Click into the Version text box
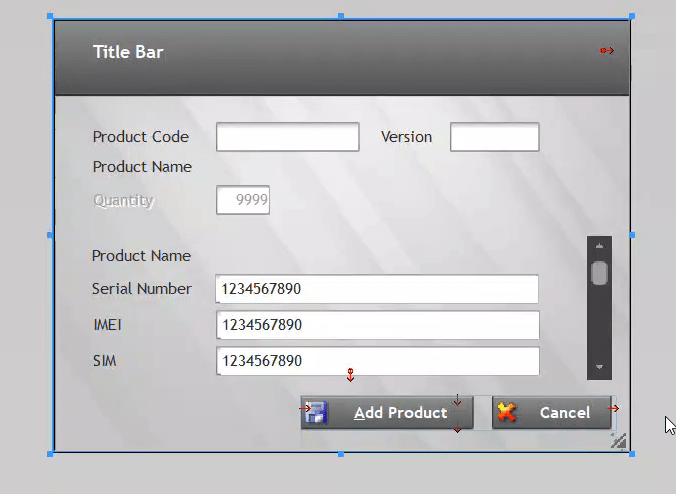 [494, 137]
